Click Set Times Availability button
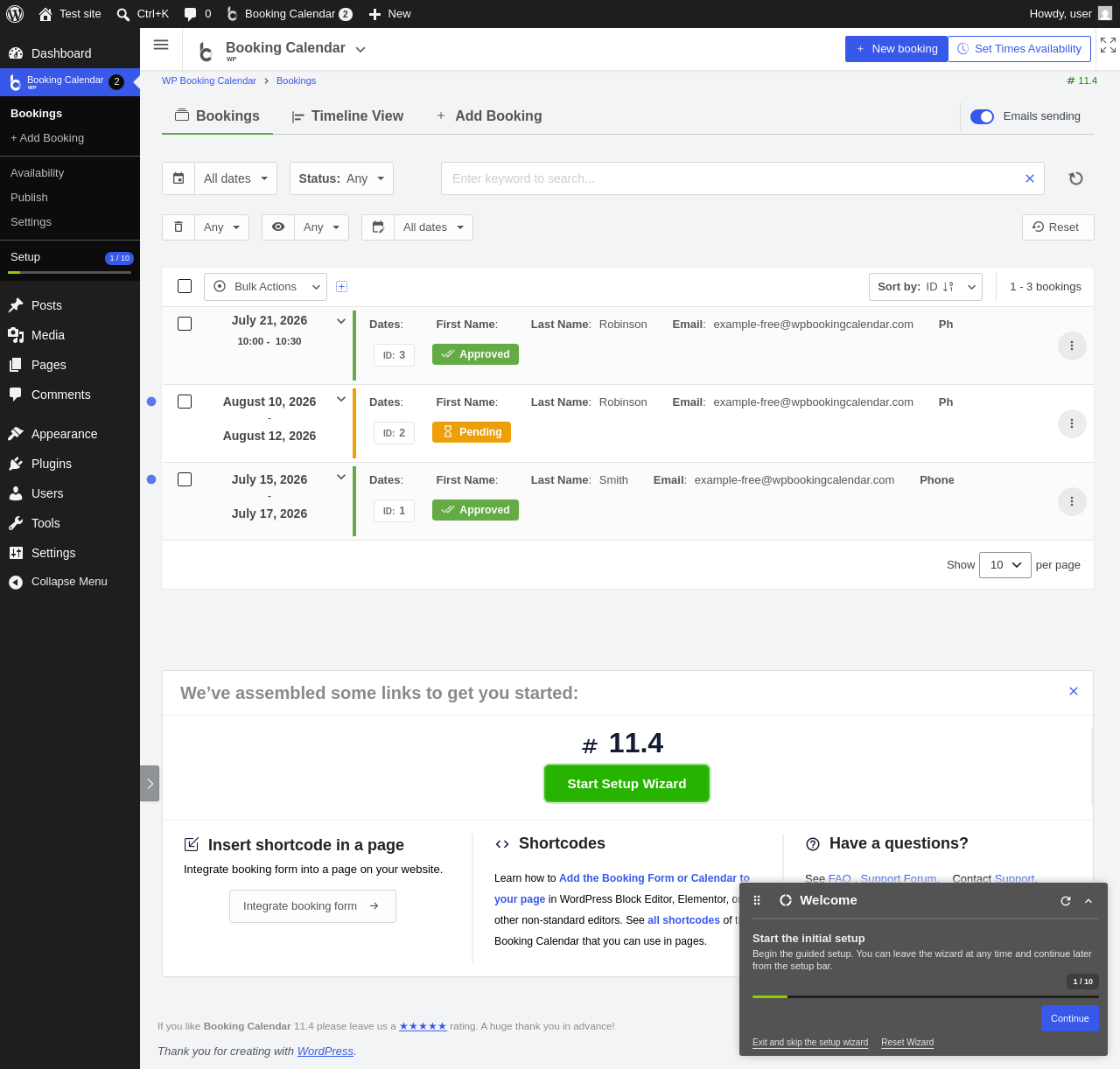Viewport: 1120px width, 1069px height. (1019, 49)
